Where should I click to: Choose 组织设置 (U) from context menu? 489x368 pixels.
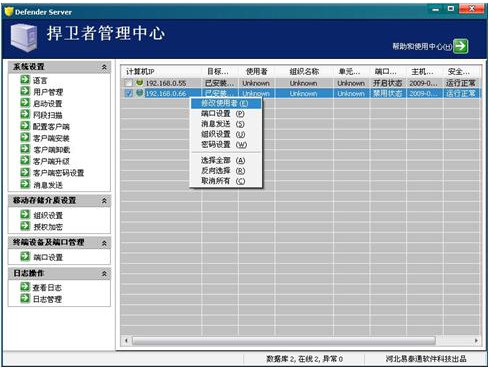[226, 134]
